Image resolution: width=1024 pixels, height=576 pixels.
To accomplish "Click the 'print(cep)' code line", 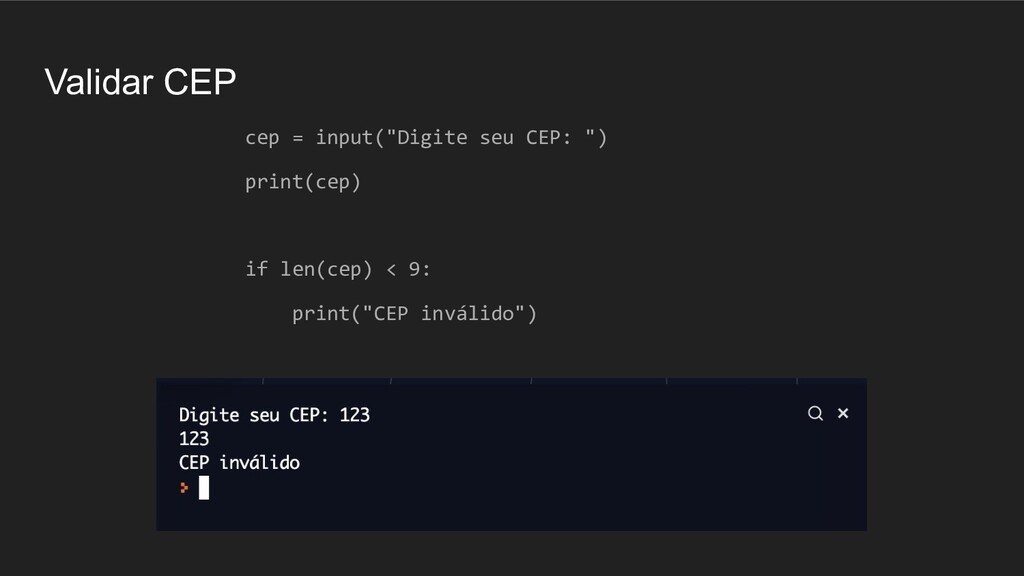I will [x=302, y=182].
